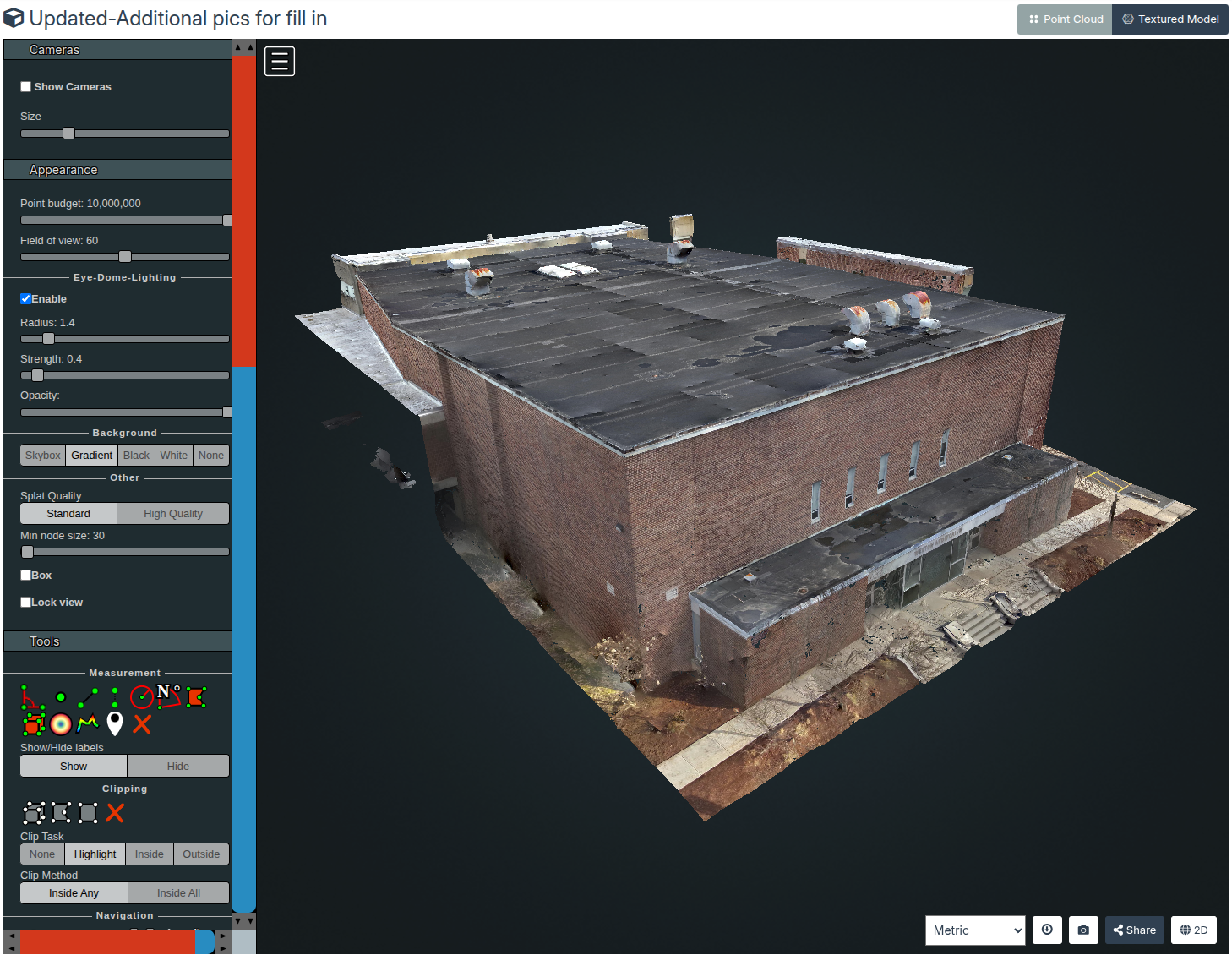Click the Share button
Image resolution: width=1232 pixels, height=955 pixels.
tap(1135, 930)
